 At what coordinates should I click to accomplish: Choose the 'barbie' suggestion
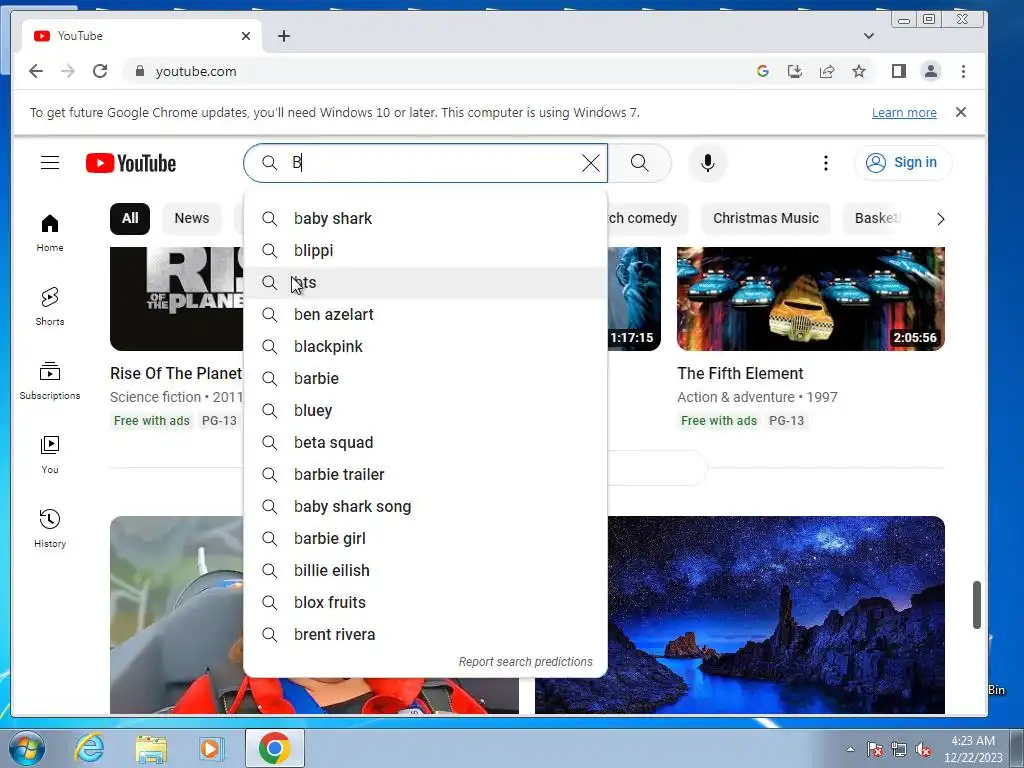(x=425, y=378)
